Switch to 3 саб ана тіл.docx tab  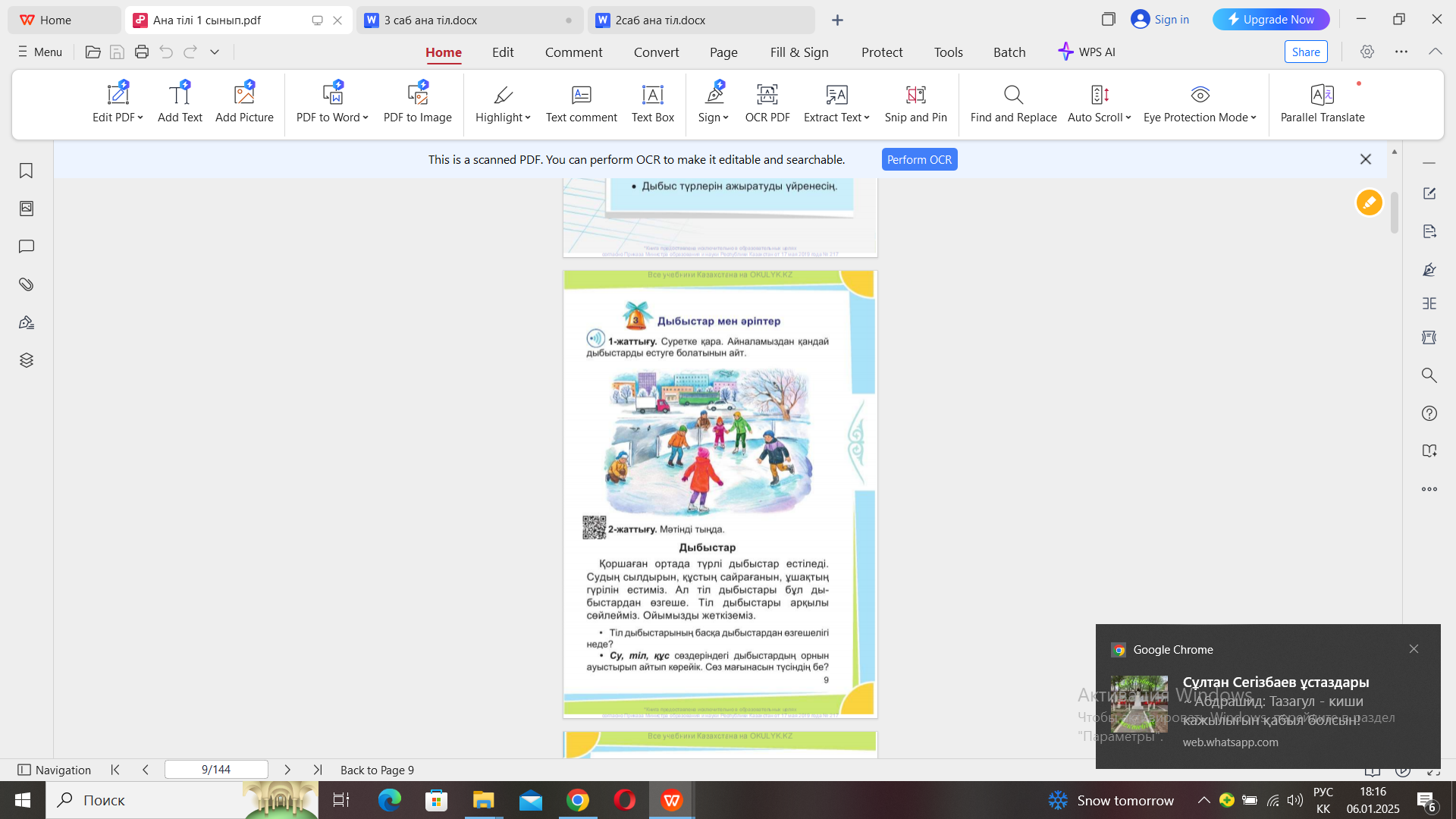(x=430, y=20)
